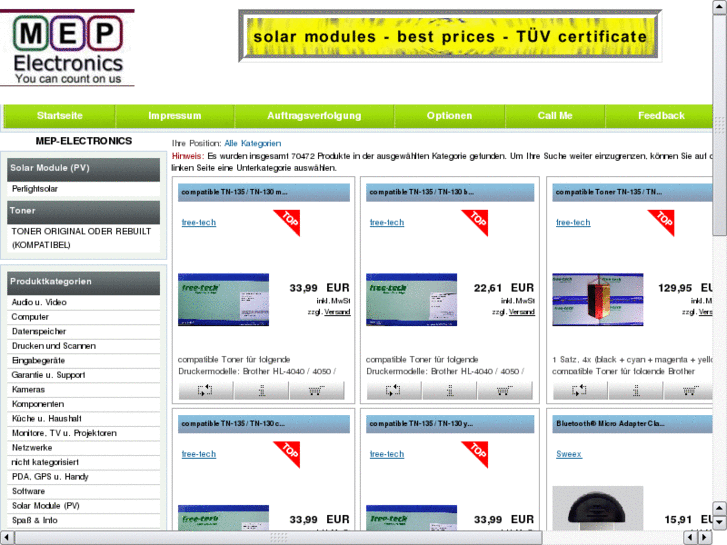Click horizontal scrollbar left arrow
This screenshot has height=545, width=727.
[7, 538]
